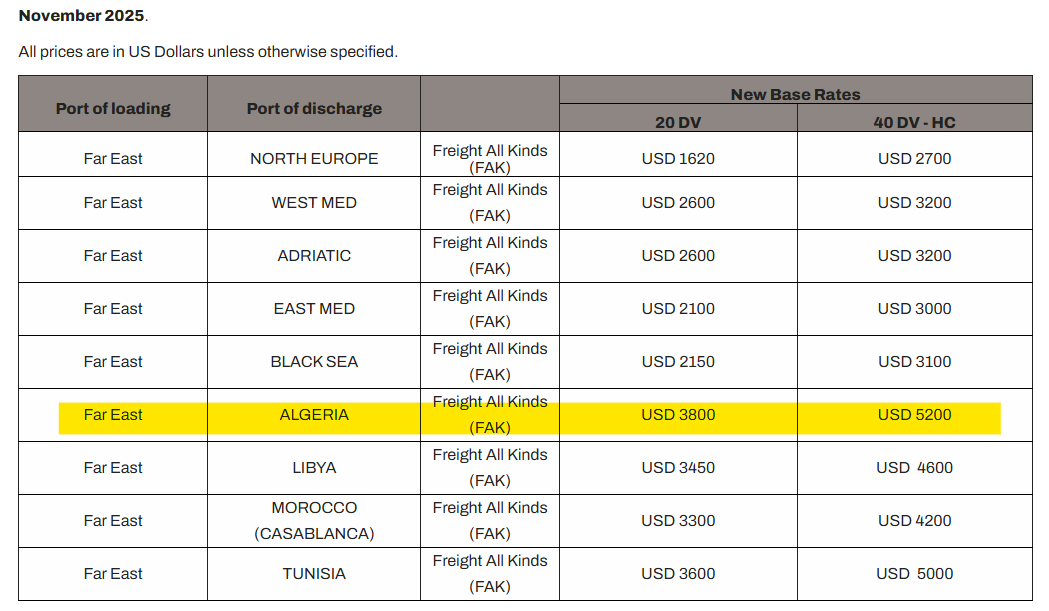
Task: Click the "Port of loading" column header
Action: (113, 108)
